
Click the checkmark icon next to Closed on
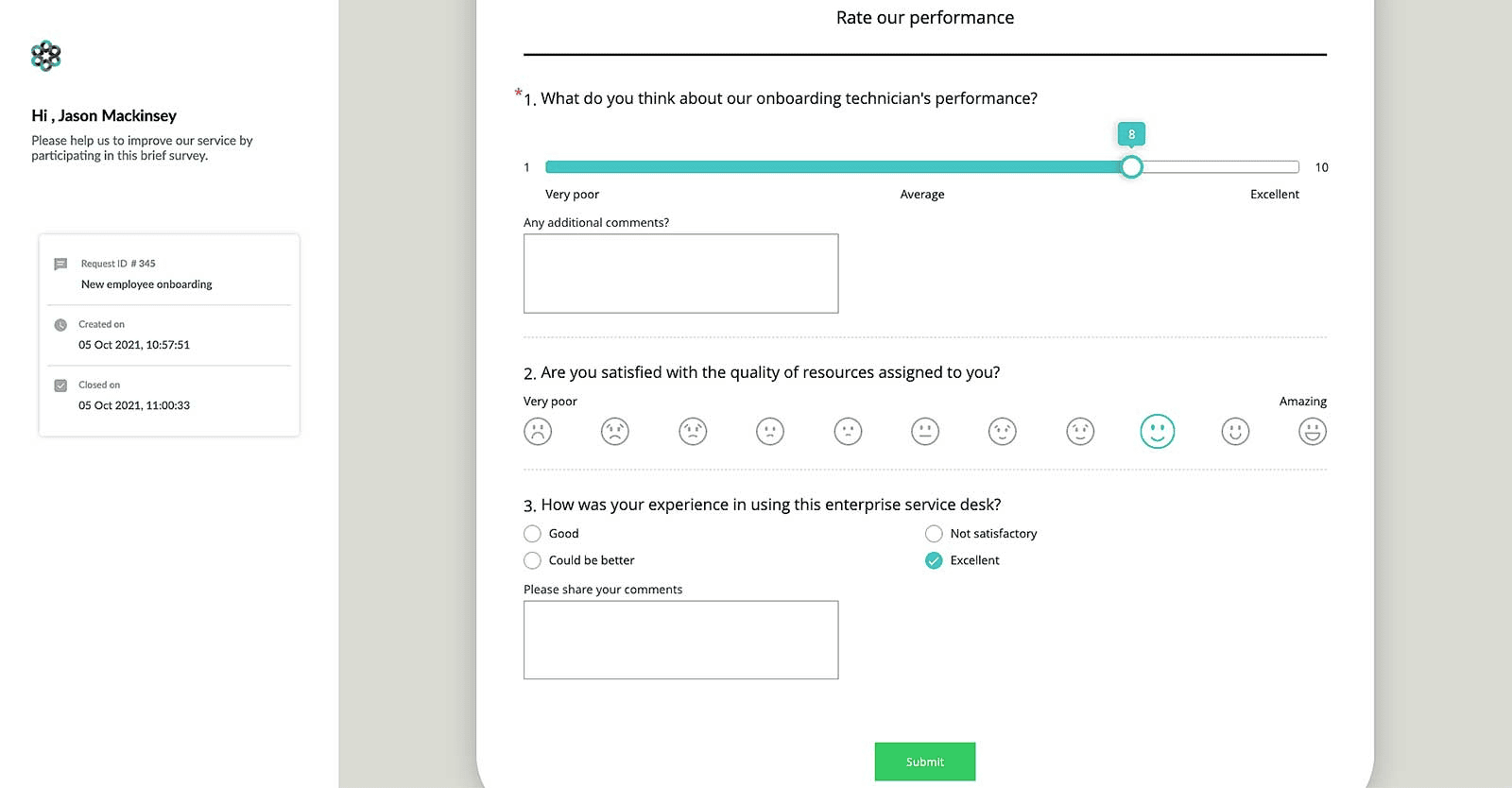pos(60,385)
